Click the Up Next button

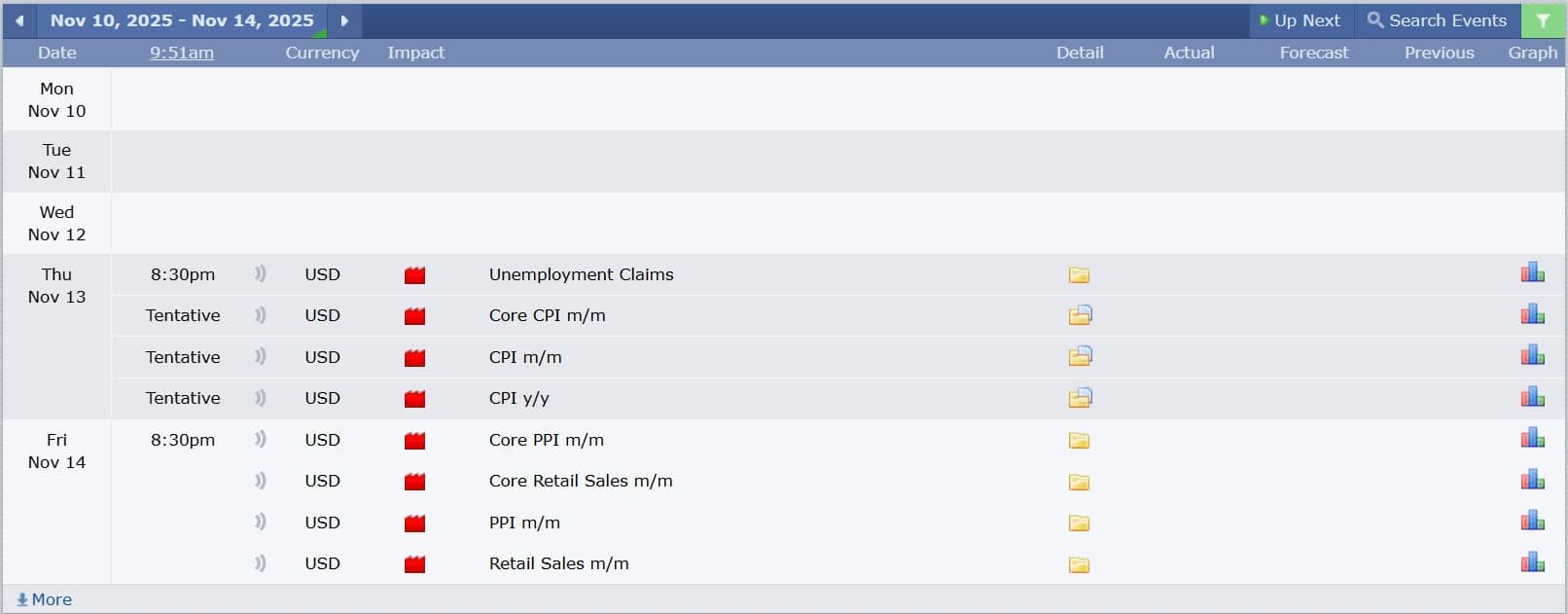[1301, 20]
